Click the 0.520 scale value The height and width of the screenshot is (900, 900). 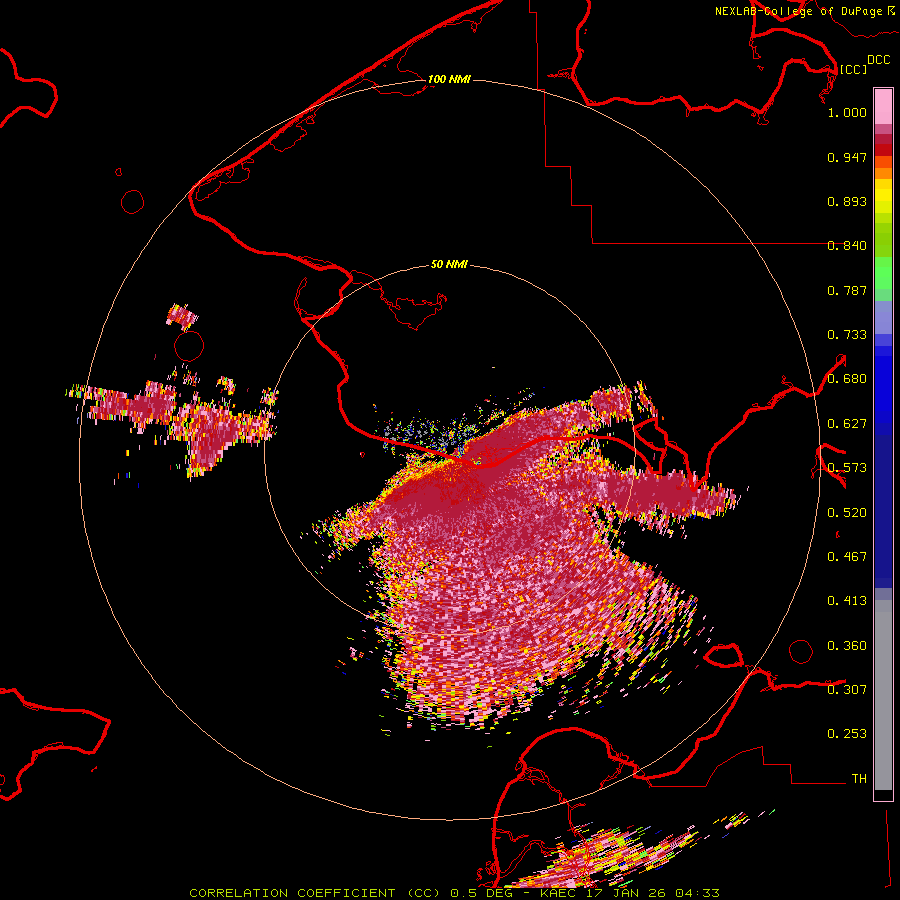tap(847, 513)
